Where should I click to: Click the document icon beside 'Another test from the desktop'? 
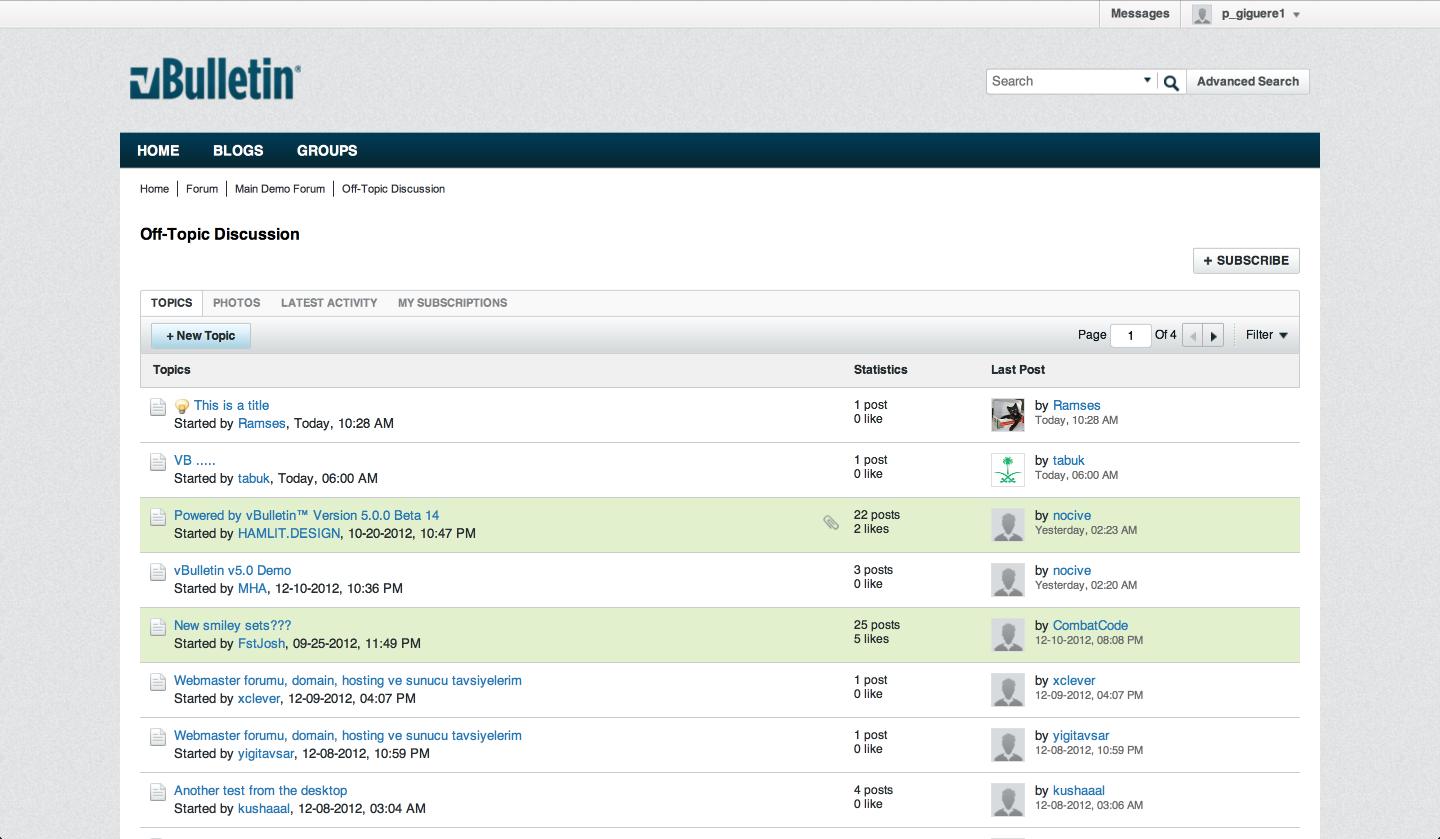click(x=158, y=792)
